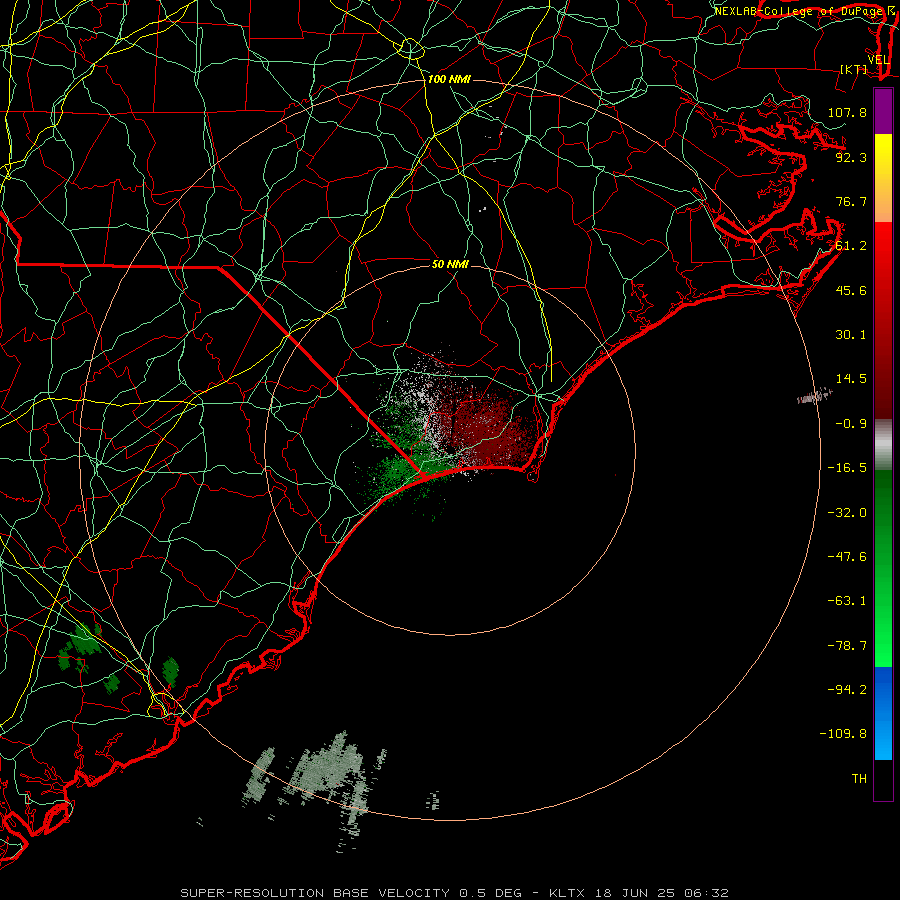Click the -47.6 velocity scale value
The image size is (900, 900).
(847, 557)
